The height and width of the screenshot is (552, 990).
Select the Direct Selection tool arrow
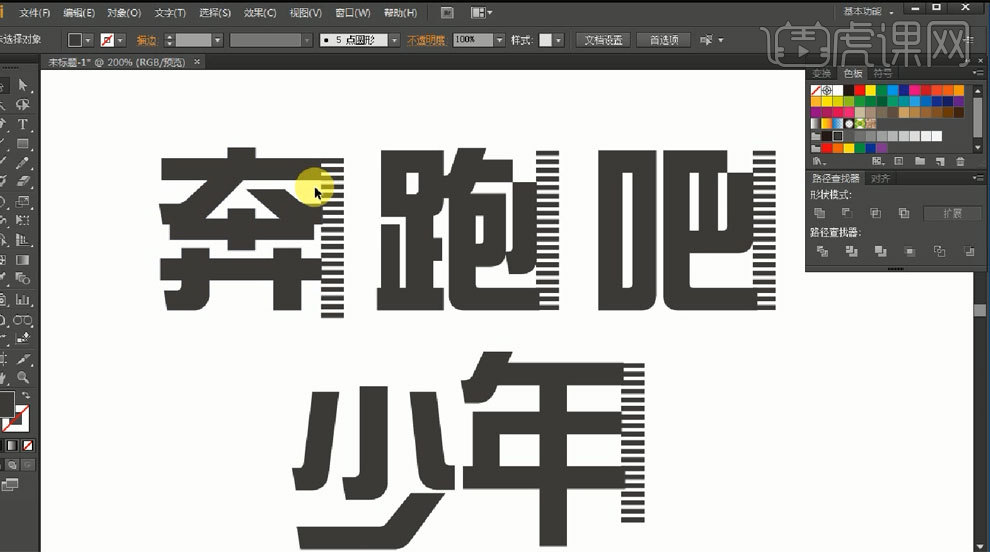pyautogui.click(x=23, y=85)
